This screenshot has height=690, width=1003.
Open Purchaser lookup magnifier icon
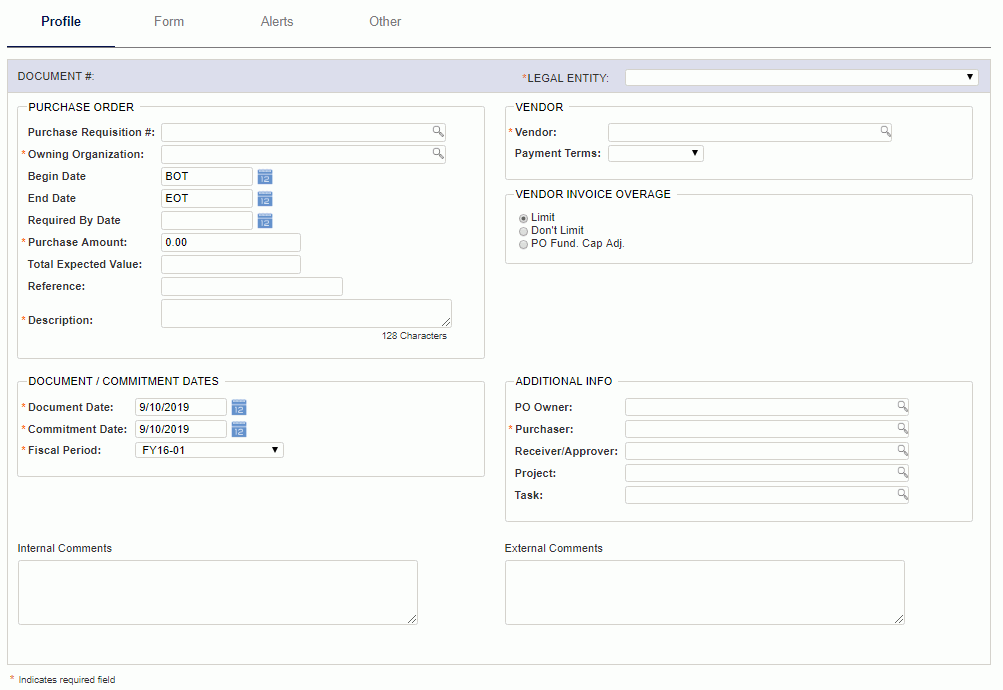903,428
